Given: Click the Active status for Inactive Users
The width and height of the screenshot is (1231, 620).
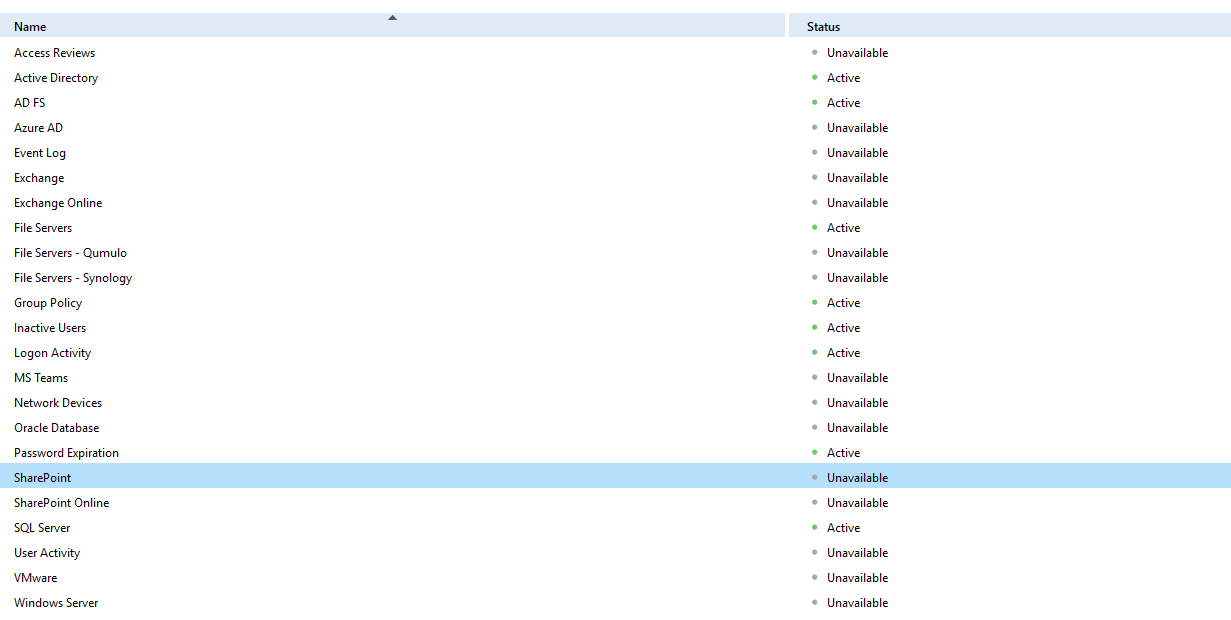Looking at the screenshot, I should coord(843,328).
